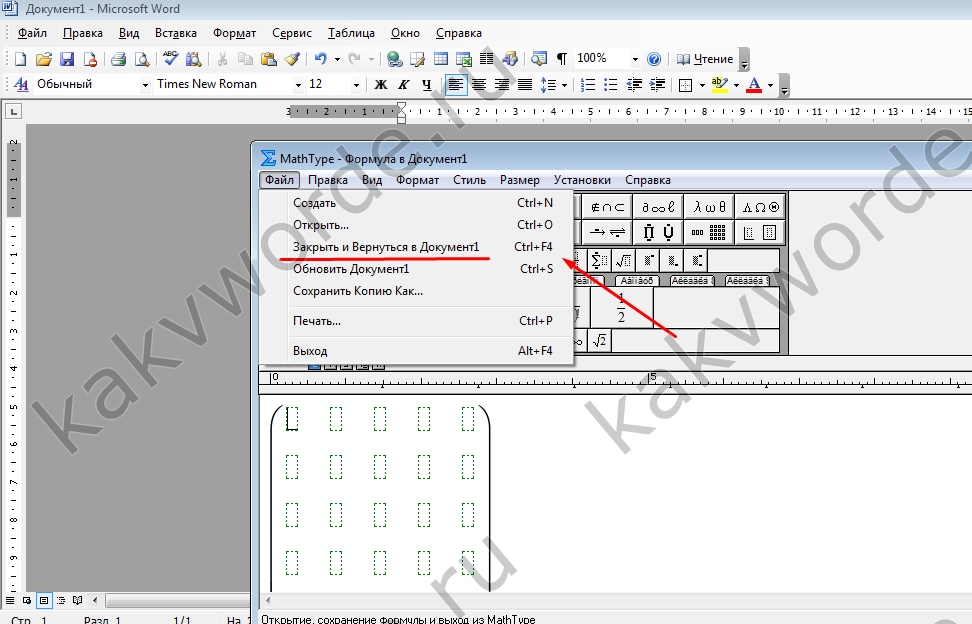
Task: Expand the Times New Roman font dropdown
Action: click(298, 85)
